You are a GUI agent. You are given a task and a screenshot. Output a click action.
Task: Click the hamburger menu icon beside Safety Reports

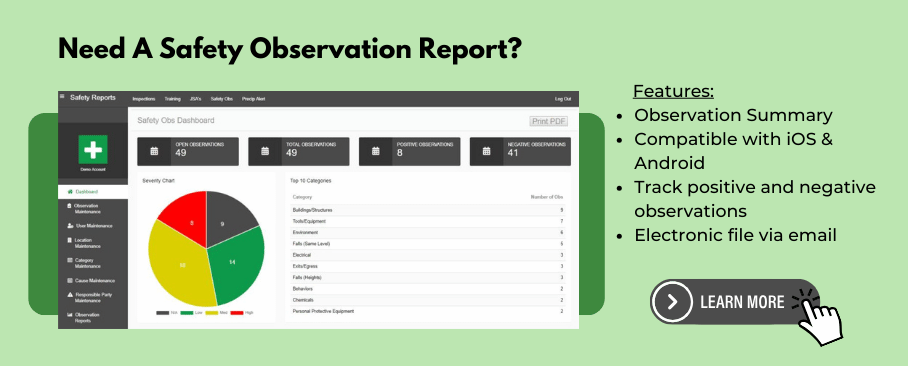pyautogui.click(x=62, y=97)
